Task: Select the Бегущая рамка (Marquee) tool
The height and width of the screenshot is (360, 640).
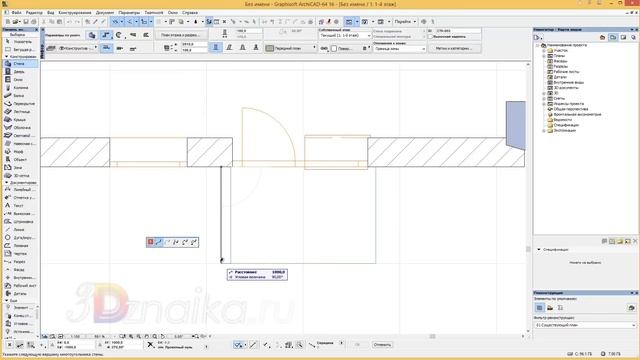Action: click(20, 49)
